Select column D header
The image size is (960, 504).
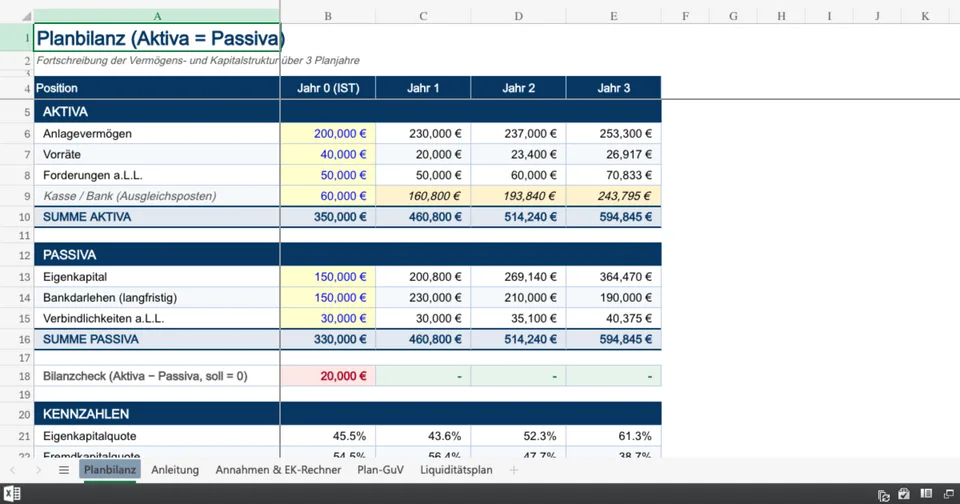click(519, 17)
